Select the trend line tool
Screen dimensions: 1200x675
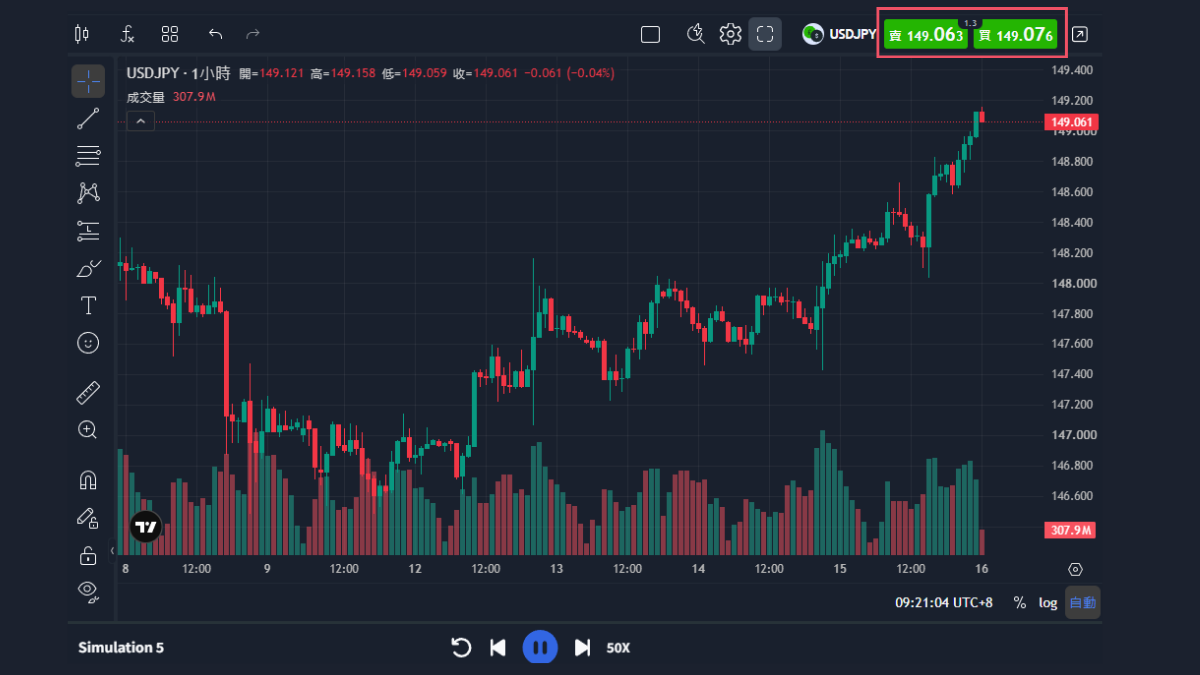(88, 118)
